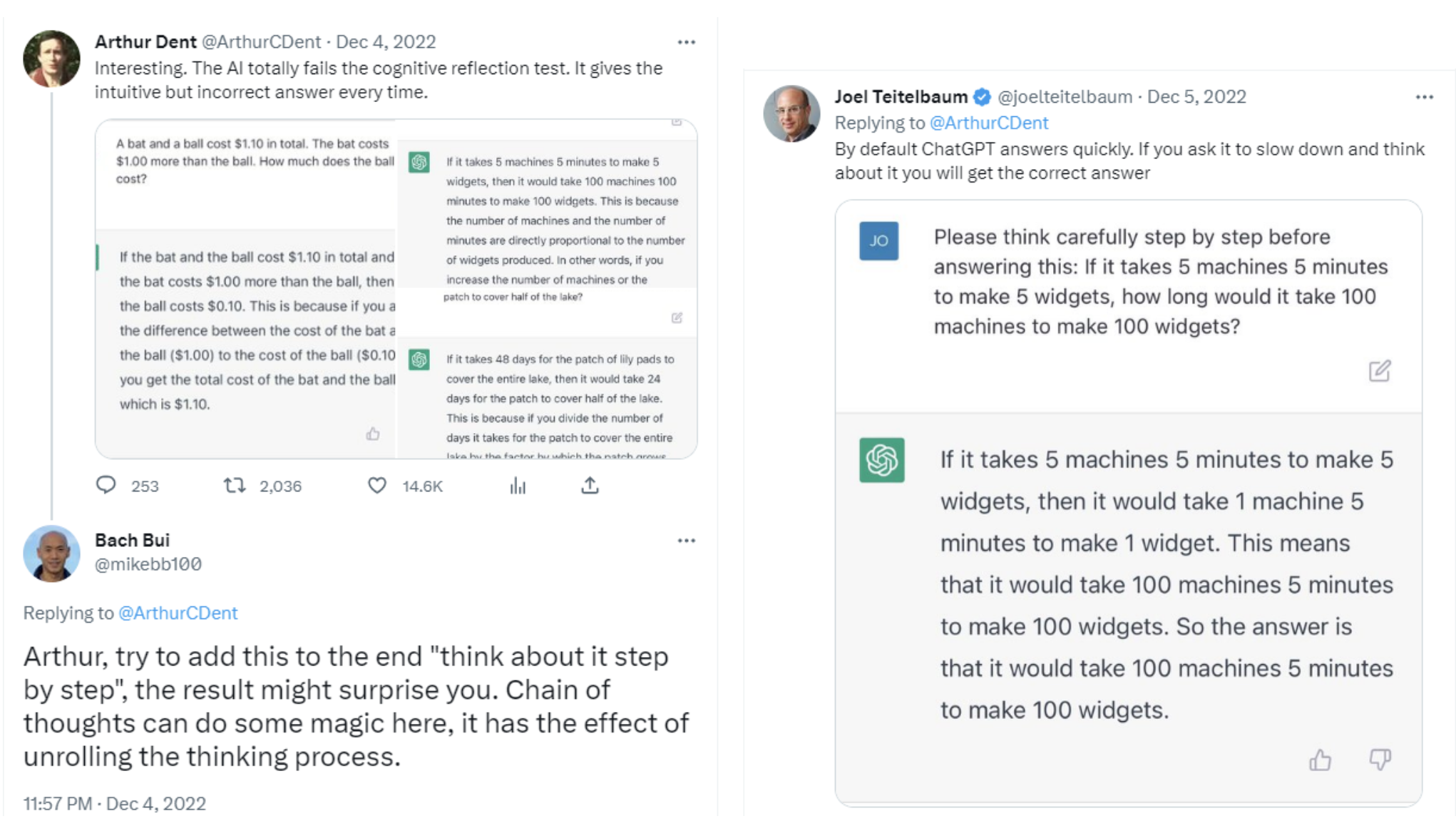
Task: Click thumbs up on ChatGPT's widget answer
Action: (1320, 760)
